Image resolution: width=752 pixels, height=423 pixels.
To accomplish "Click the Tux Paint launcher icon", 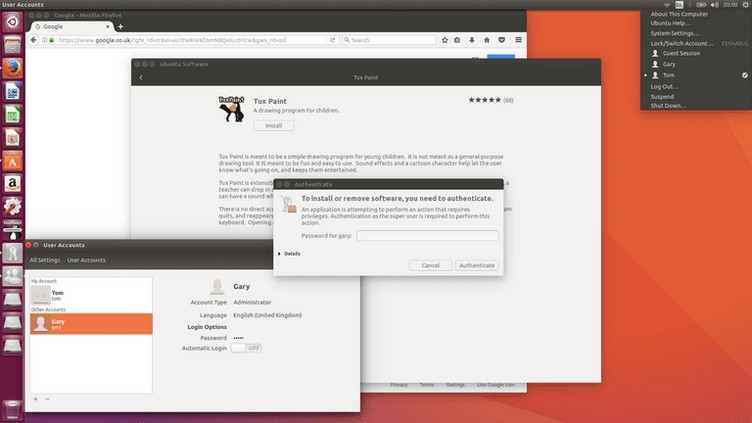I will 12,230.
